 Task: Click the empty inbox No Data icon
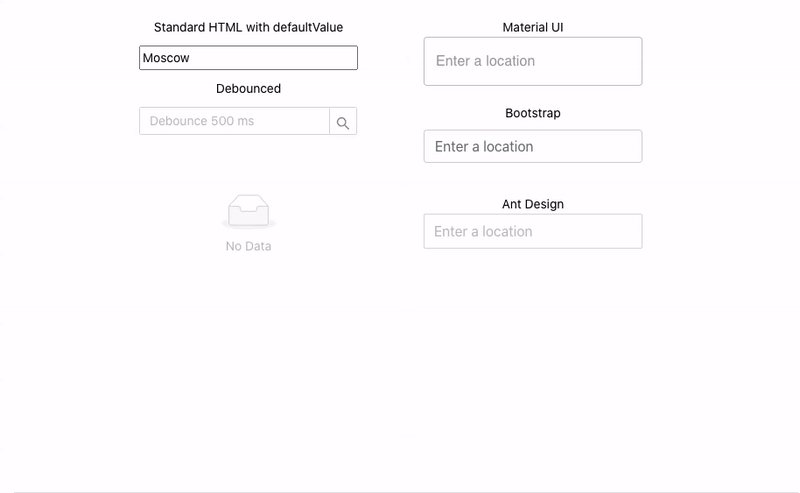click(248, 211)
